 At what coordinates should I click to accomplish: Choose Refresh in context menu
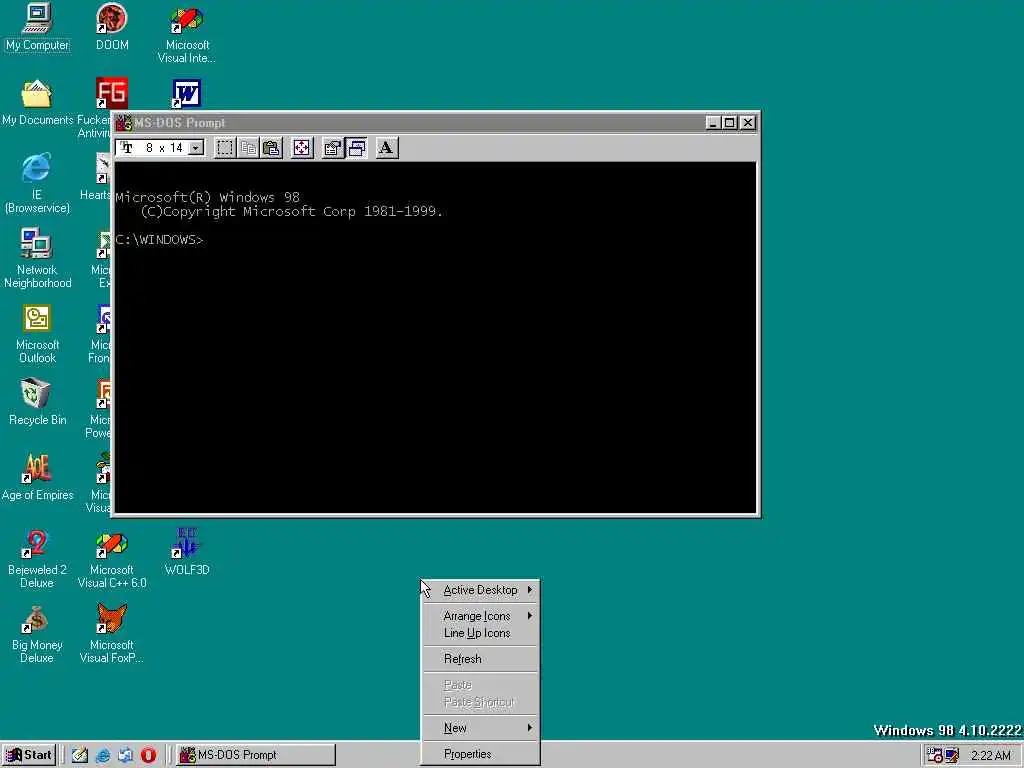(481, 659)
